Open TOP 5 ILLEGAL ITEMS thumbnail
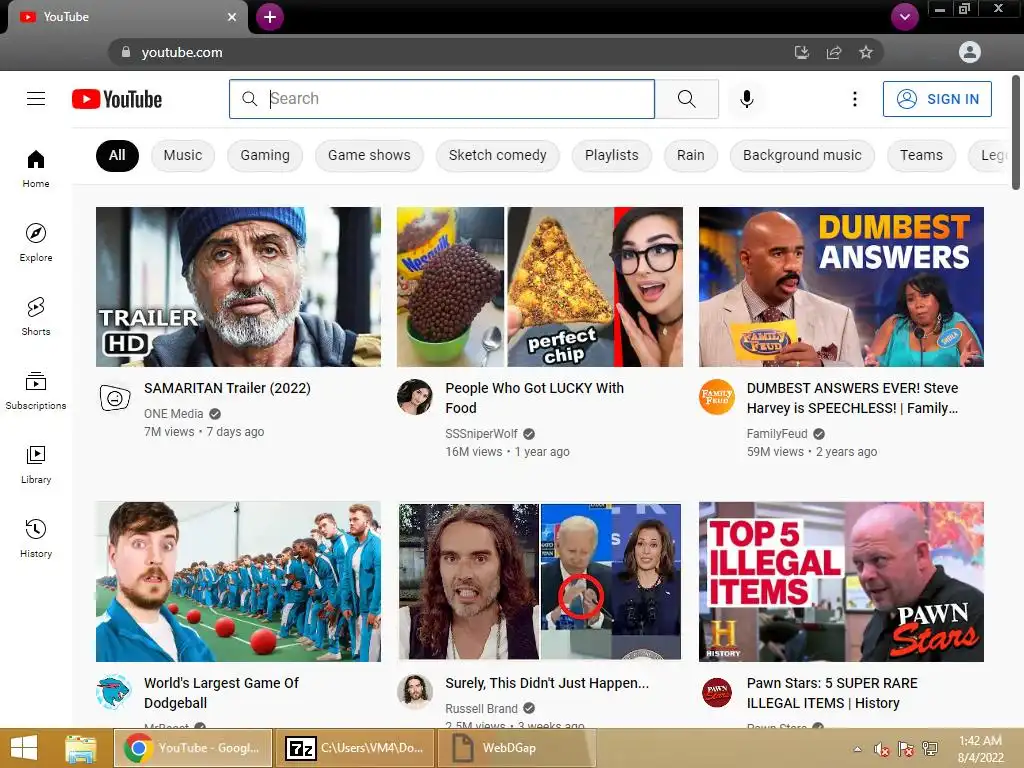 841,582
